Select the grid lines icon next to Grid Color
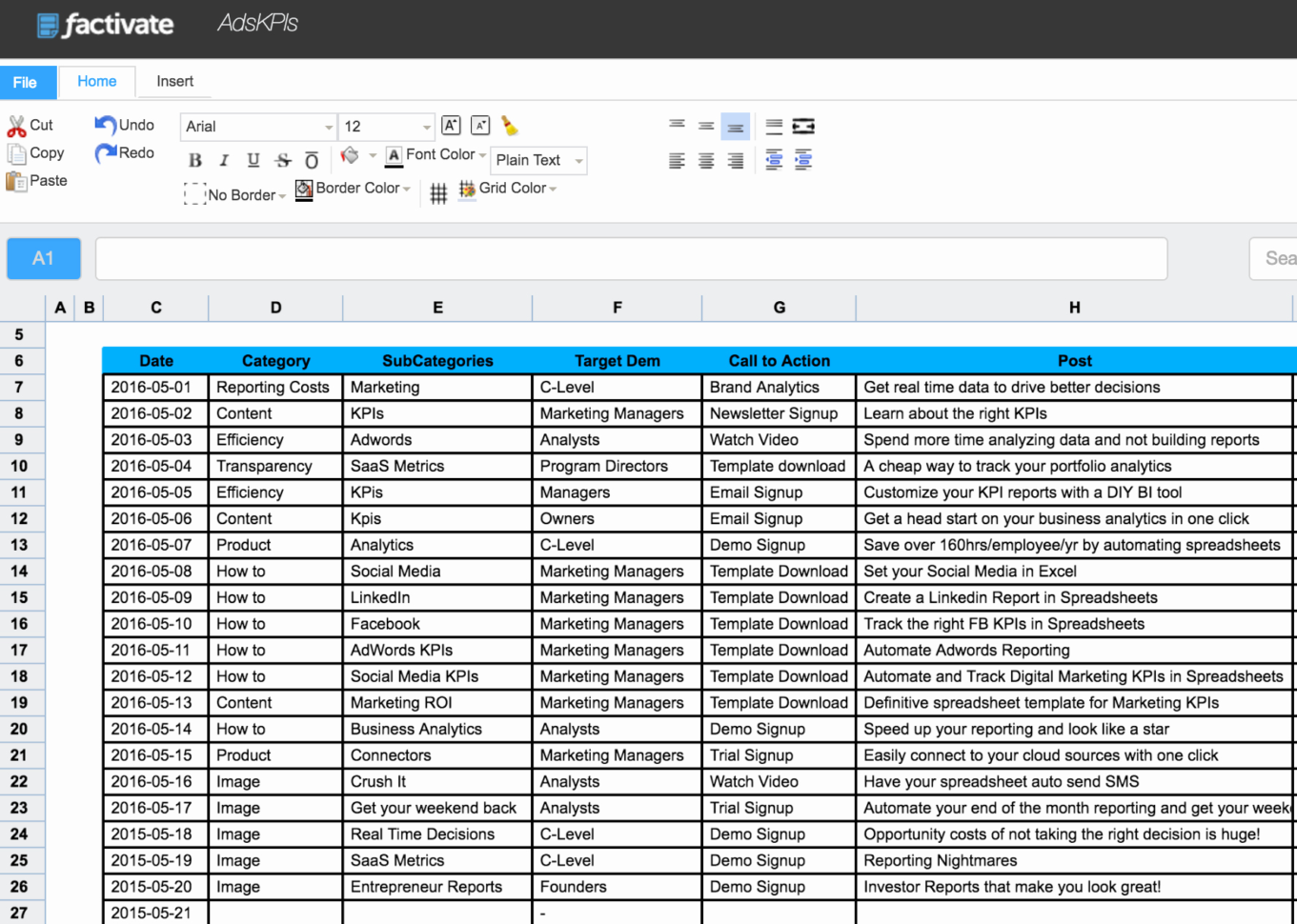1297x924 pixels. (438, 192)
